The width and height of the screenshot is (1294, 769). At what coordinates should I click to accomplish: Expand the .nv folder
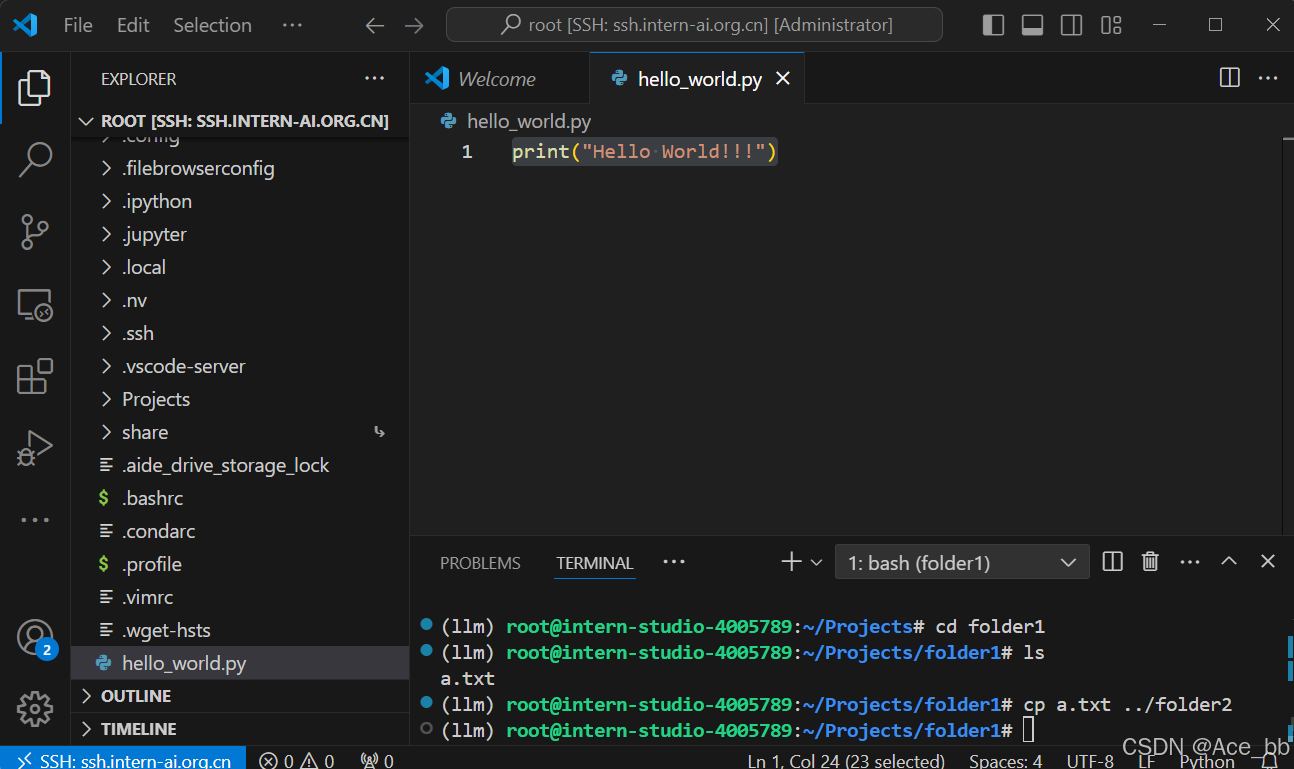click(240, 300)
